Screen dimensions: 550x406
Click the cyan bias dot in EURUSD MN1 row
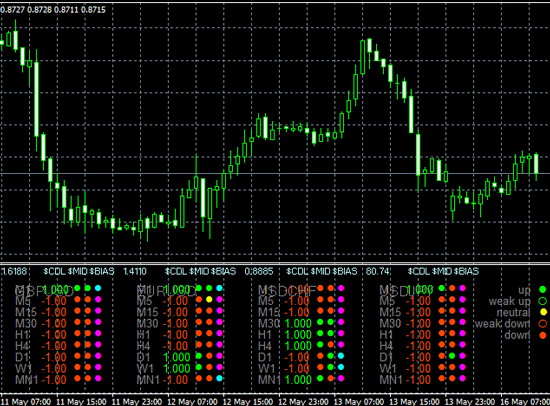[x=219, y=378]
